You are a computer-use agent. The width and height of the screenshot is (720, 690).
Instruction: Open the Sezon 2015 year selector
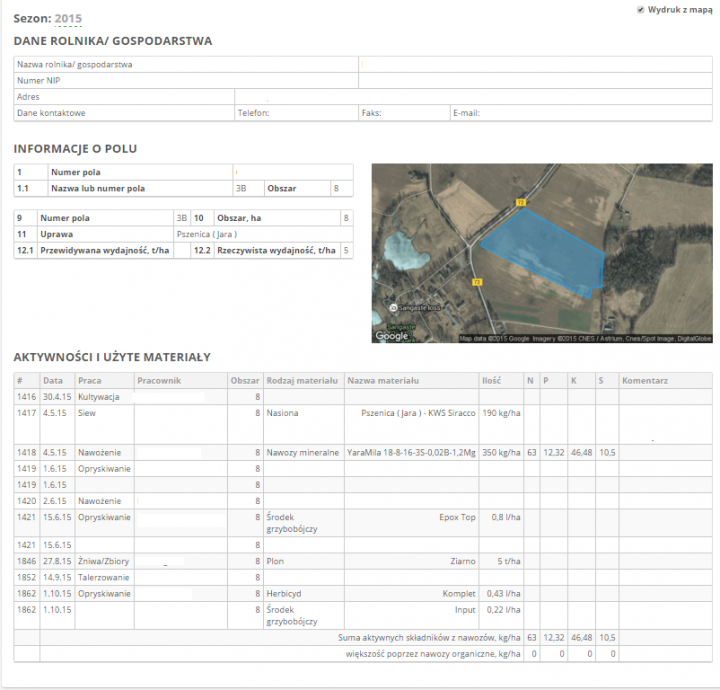(x=68, y=19)
